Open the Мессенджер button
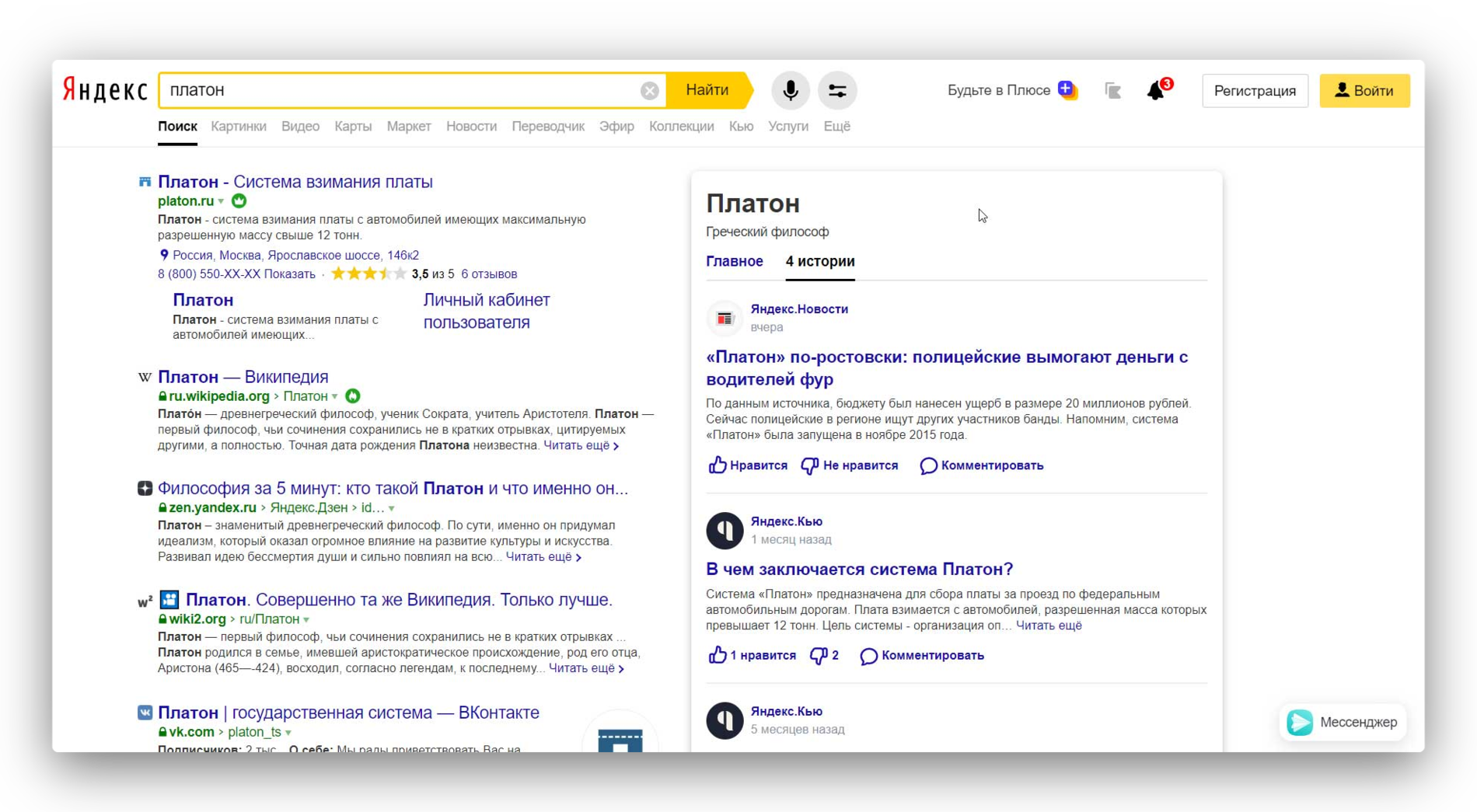This screenshot has width=1477, height=812. coord(1343,723)
